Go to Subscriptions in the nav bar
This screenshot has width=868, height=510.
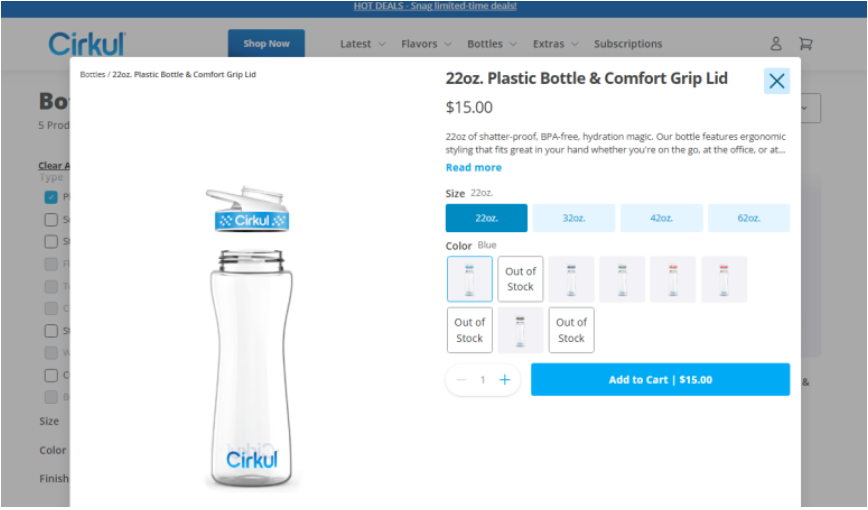click(x=628, y=44)
